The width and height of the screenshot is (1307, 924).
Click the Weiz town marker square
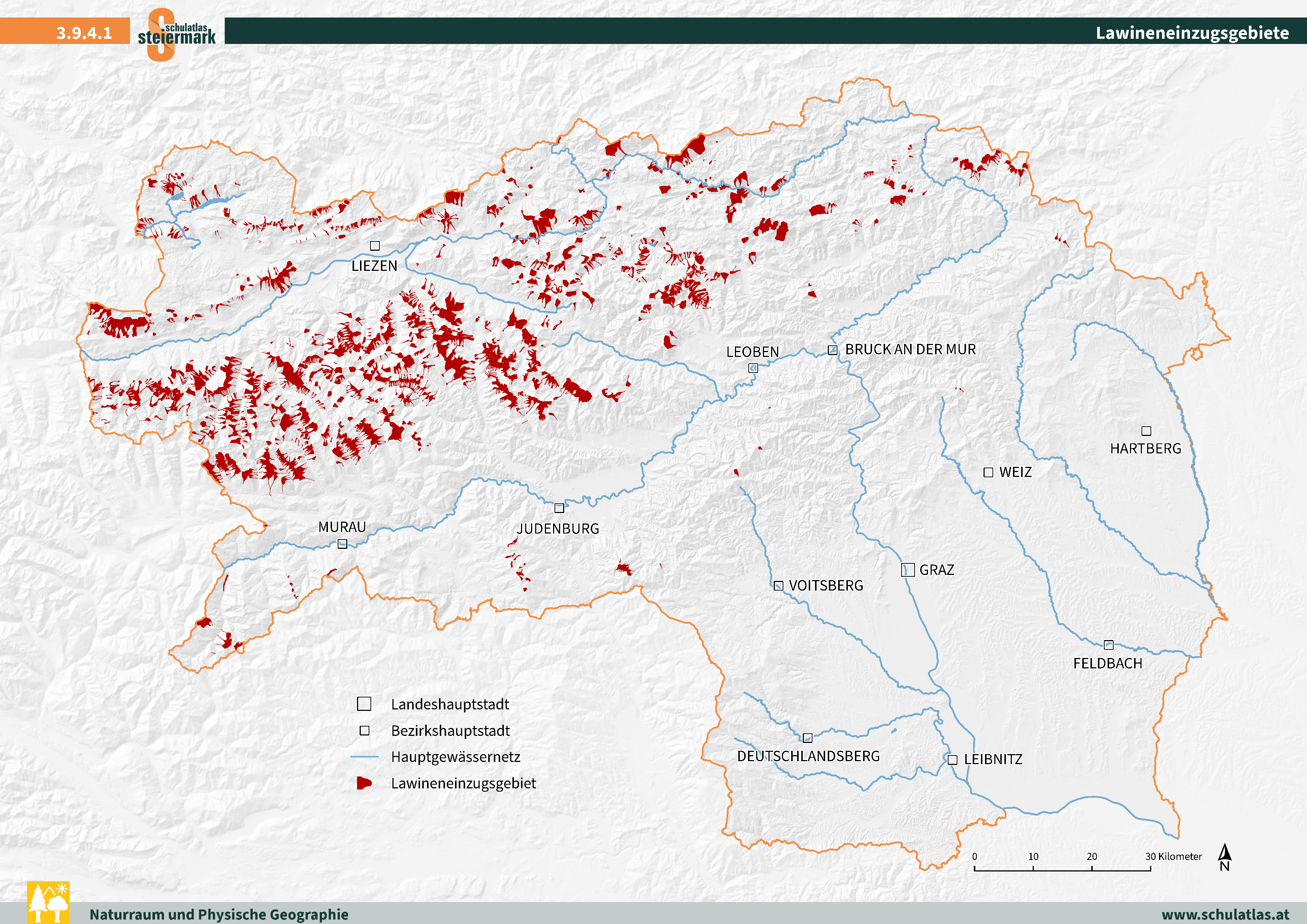coord(988,472)
